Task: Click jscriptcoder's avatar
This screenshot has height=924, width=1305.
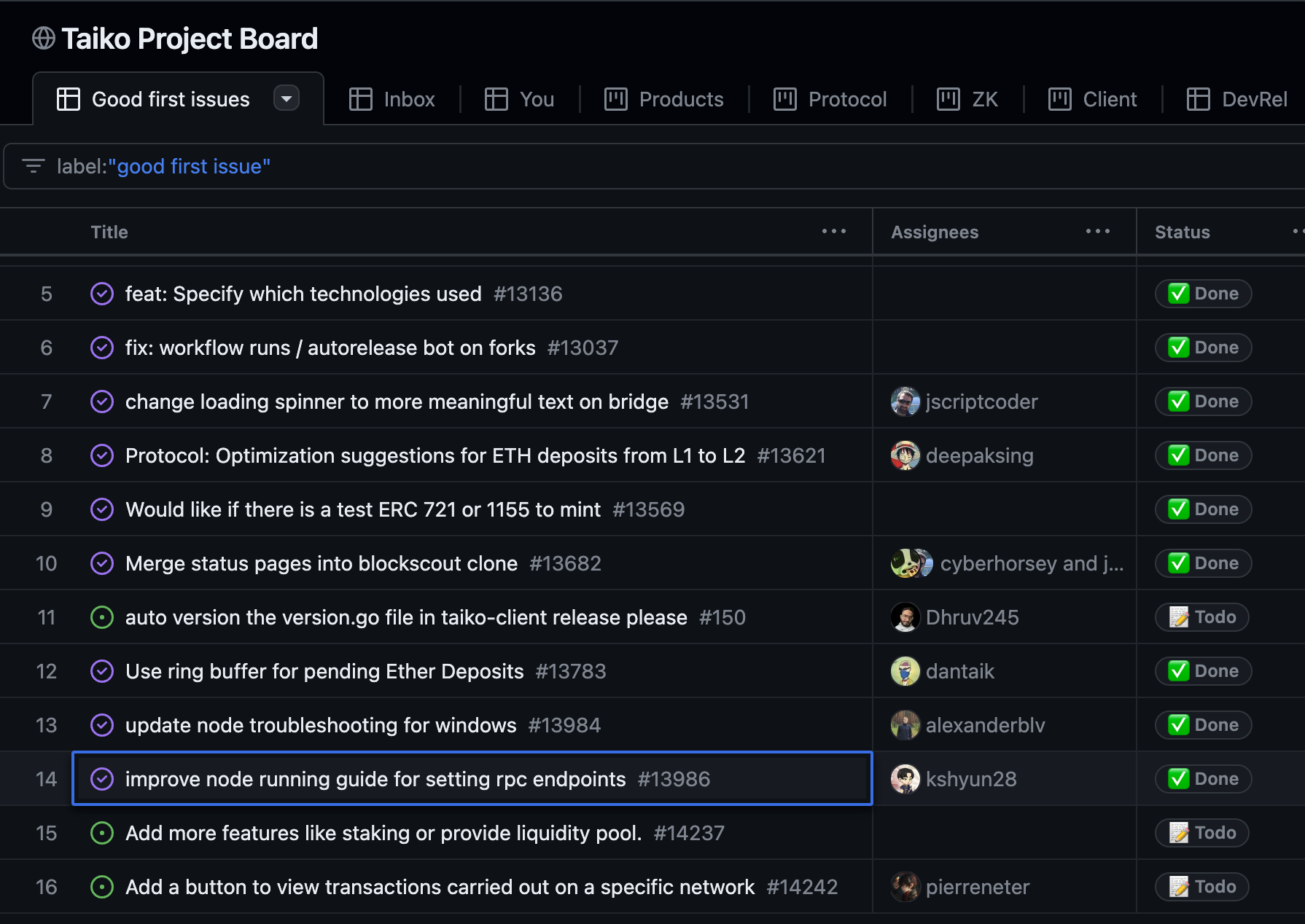Action: point(905,402)
